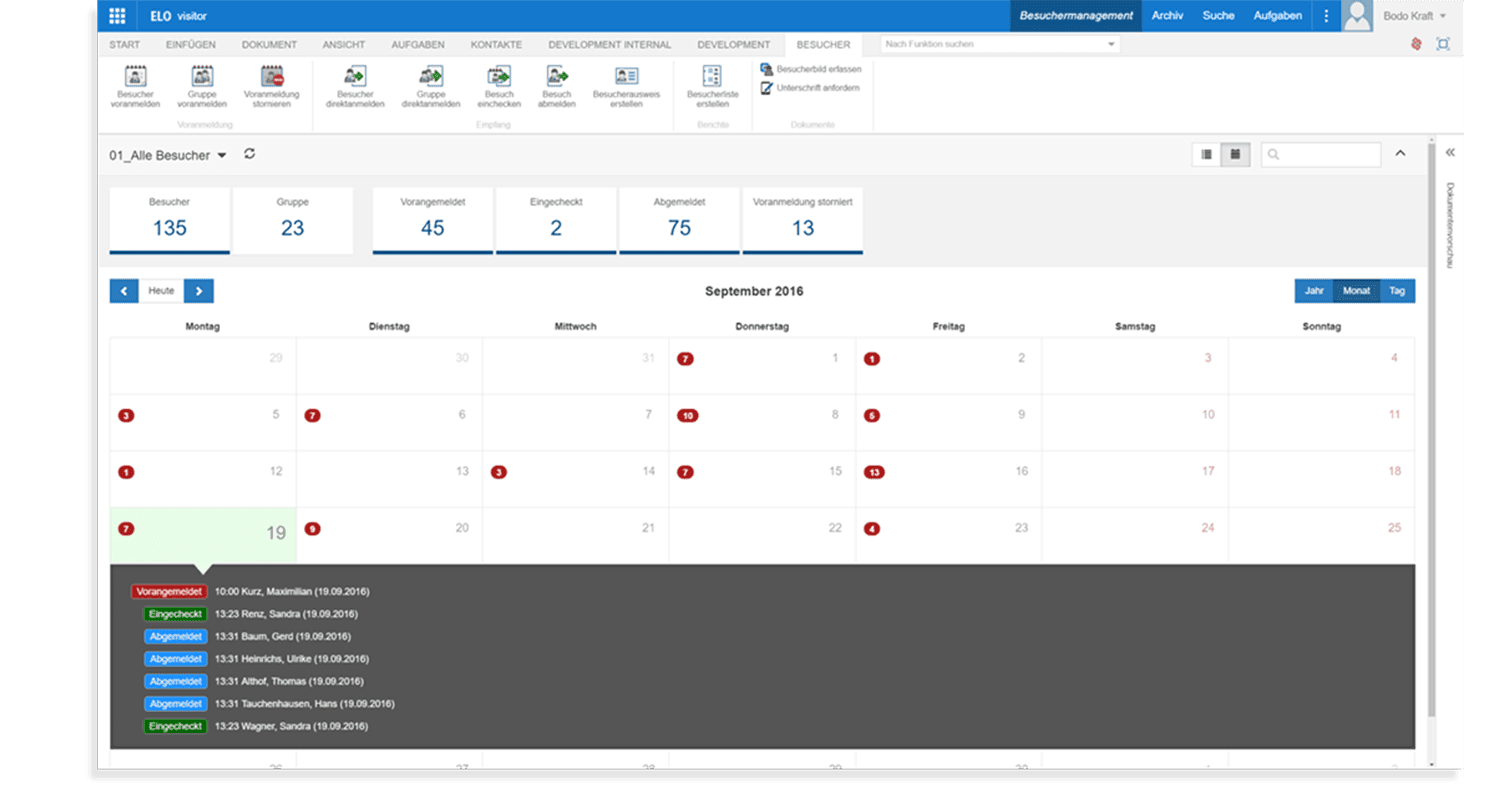
Task: Open the KONTAKTE ribbon tab
Action: click(496, 45)
